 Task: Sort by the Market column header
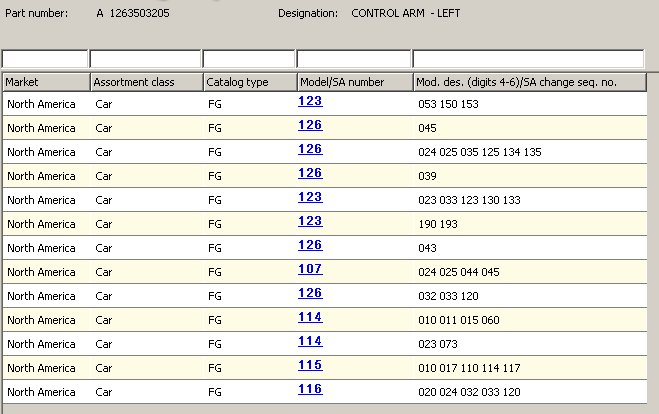tap(46, 82)
